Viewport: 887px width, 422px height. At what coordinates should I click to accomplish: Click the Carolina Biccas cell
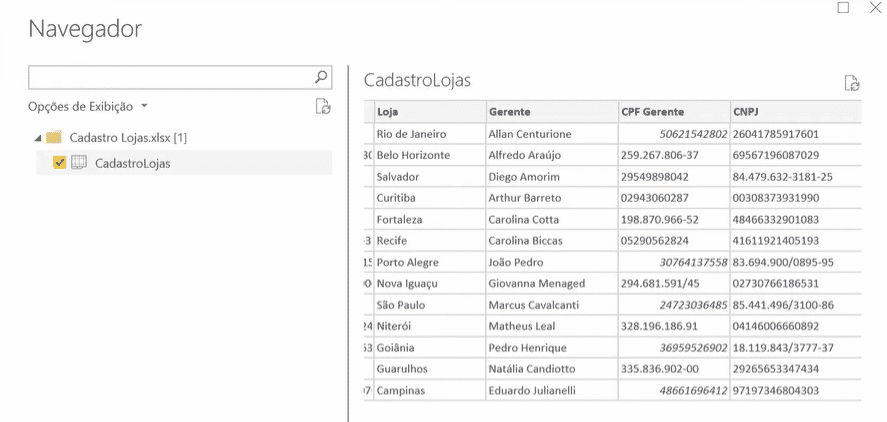pos(552,240)
